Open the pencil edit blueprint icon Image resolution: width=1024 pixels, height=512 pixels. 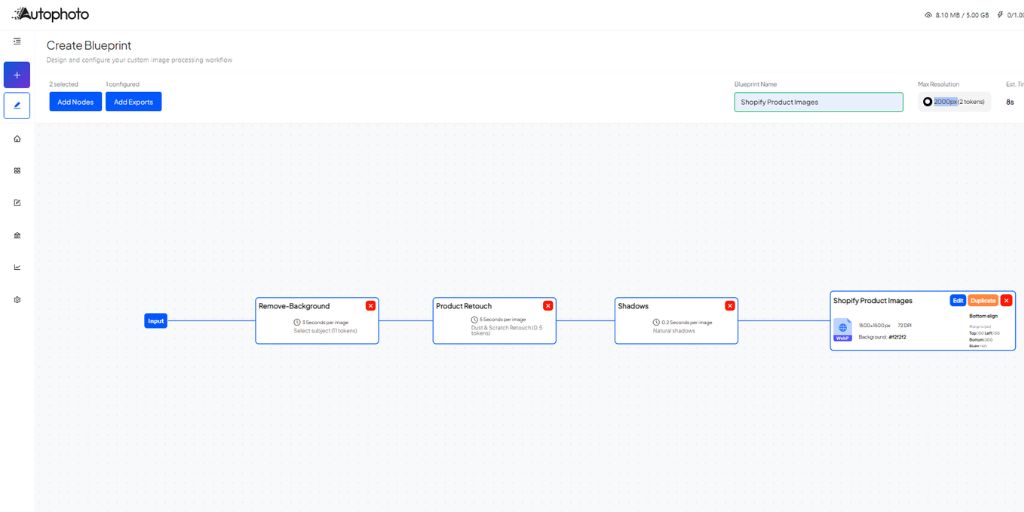point(17,105)
